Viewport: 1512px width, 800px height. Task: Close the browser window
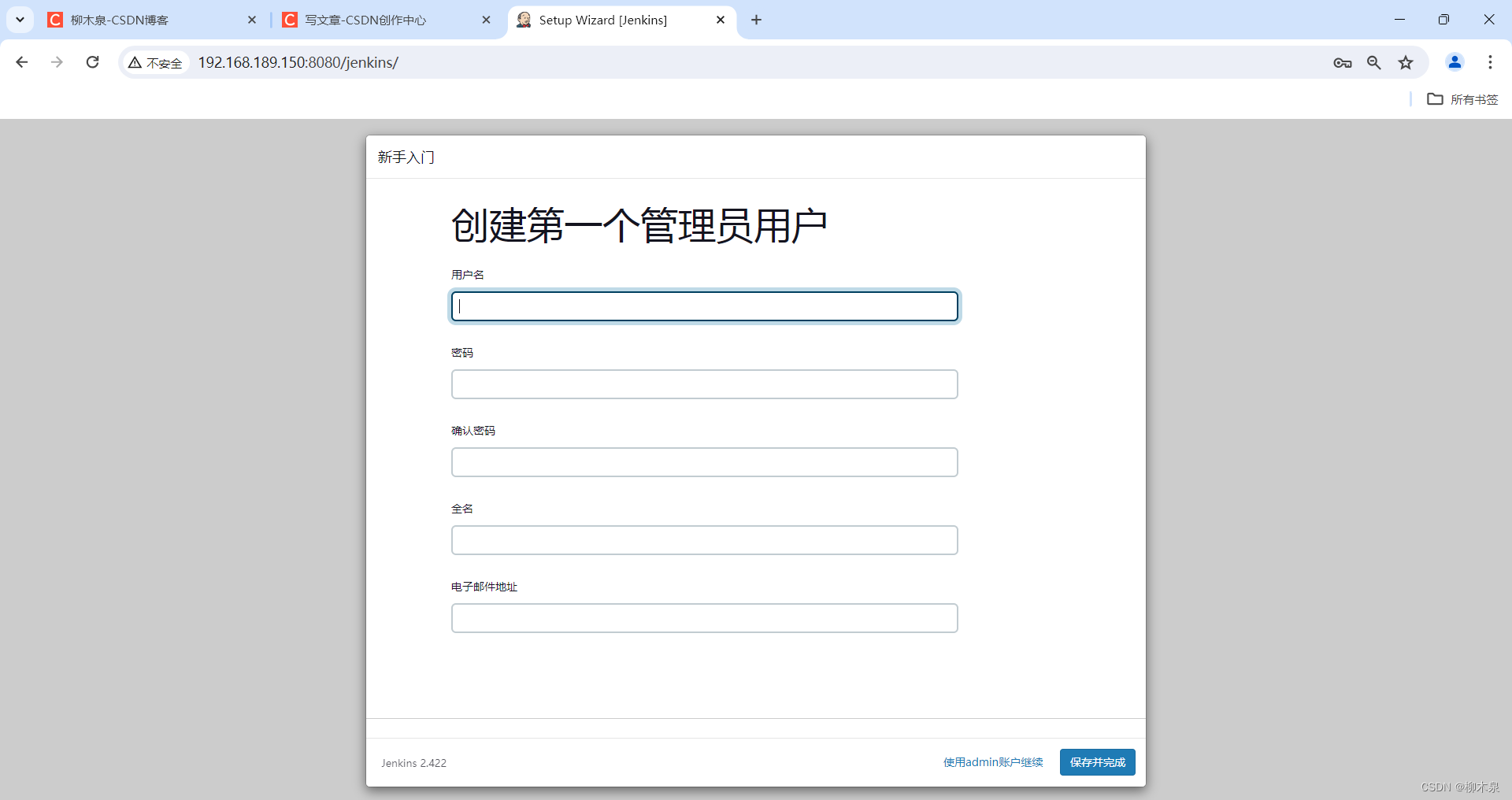(x=1488, y=20)
